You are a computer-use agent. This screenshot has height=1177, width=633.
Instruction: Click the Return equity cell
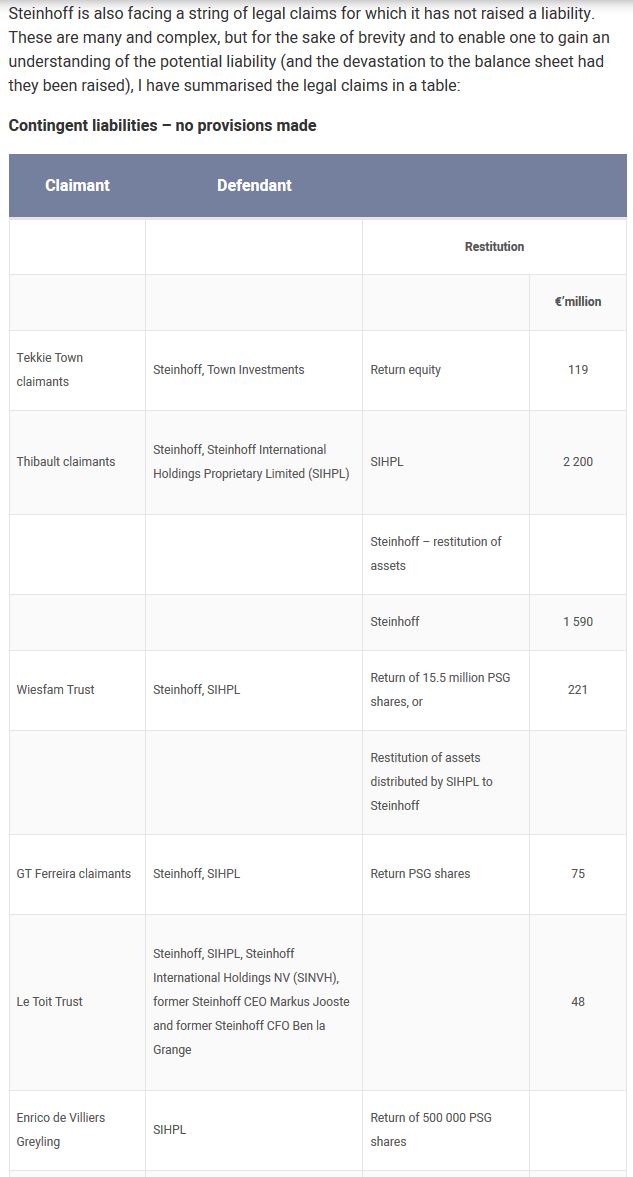405,370
